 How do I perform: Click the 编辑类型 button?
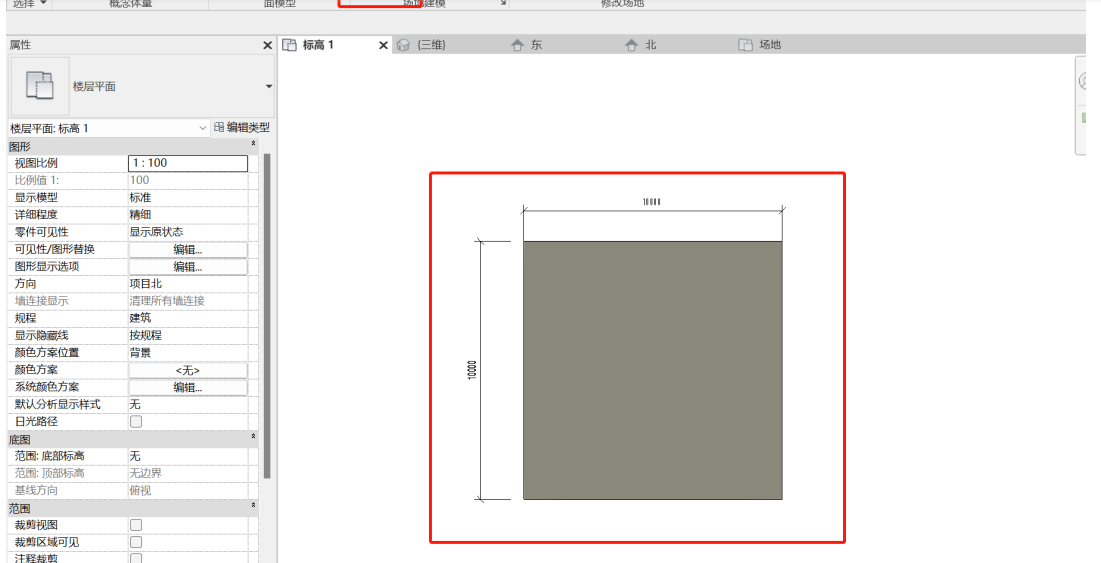(242, 128)
